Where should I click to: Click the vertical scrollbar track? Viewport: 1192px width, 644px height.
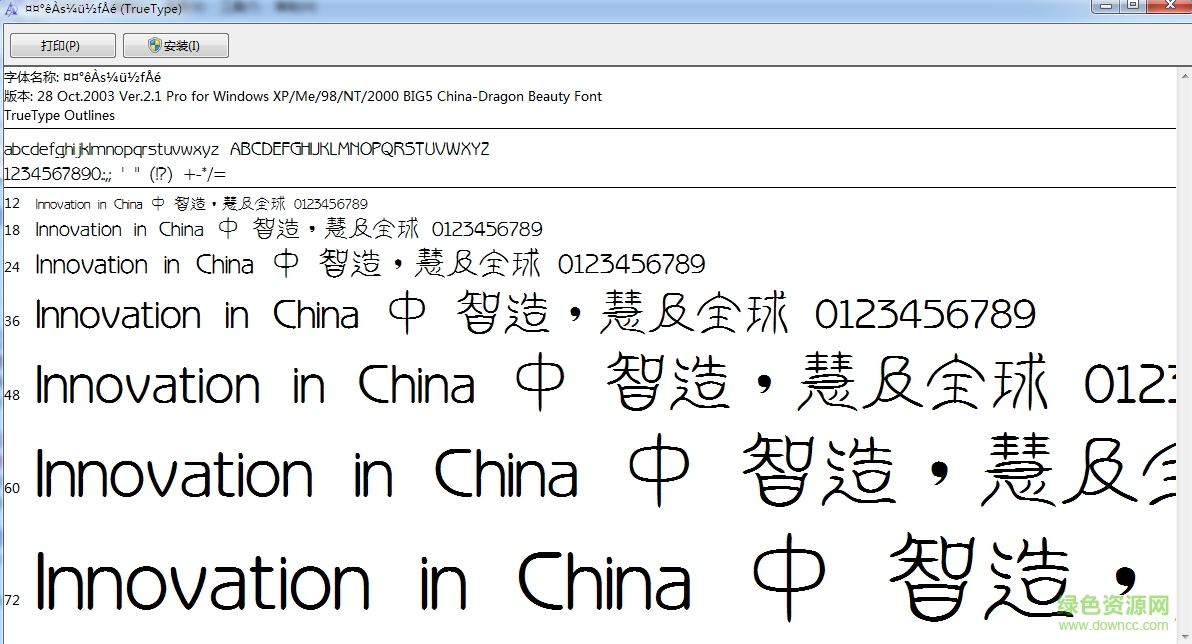pos(1185,350)
